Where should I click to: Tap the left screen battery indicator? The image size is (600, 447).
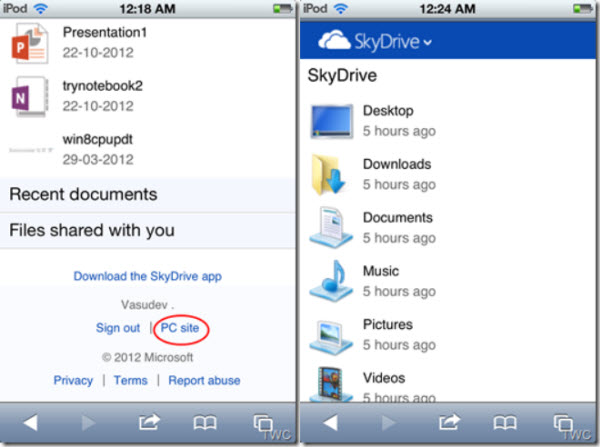[x=282, y=8]
